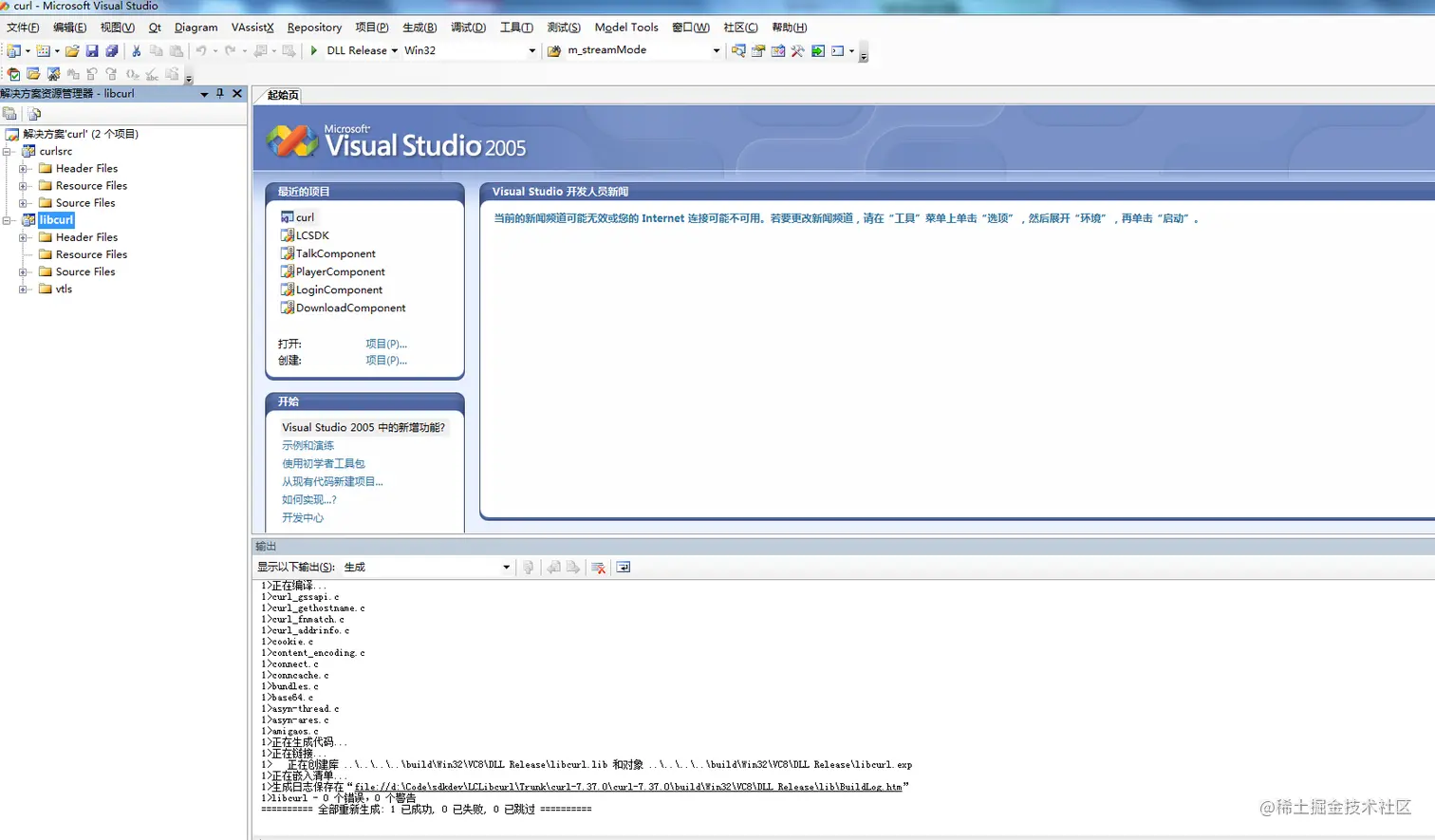Open the Object Browser toolbar icon
Image resolution: width=1435 pixels, height=840 pixels.
tap(778, 50)
